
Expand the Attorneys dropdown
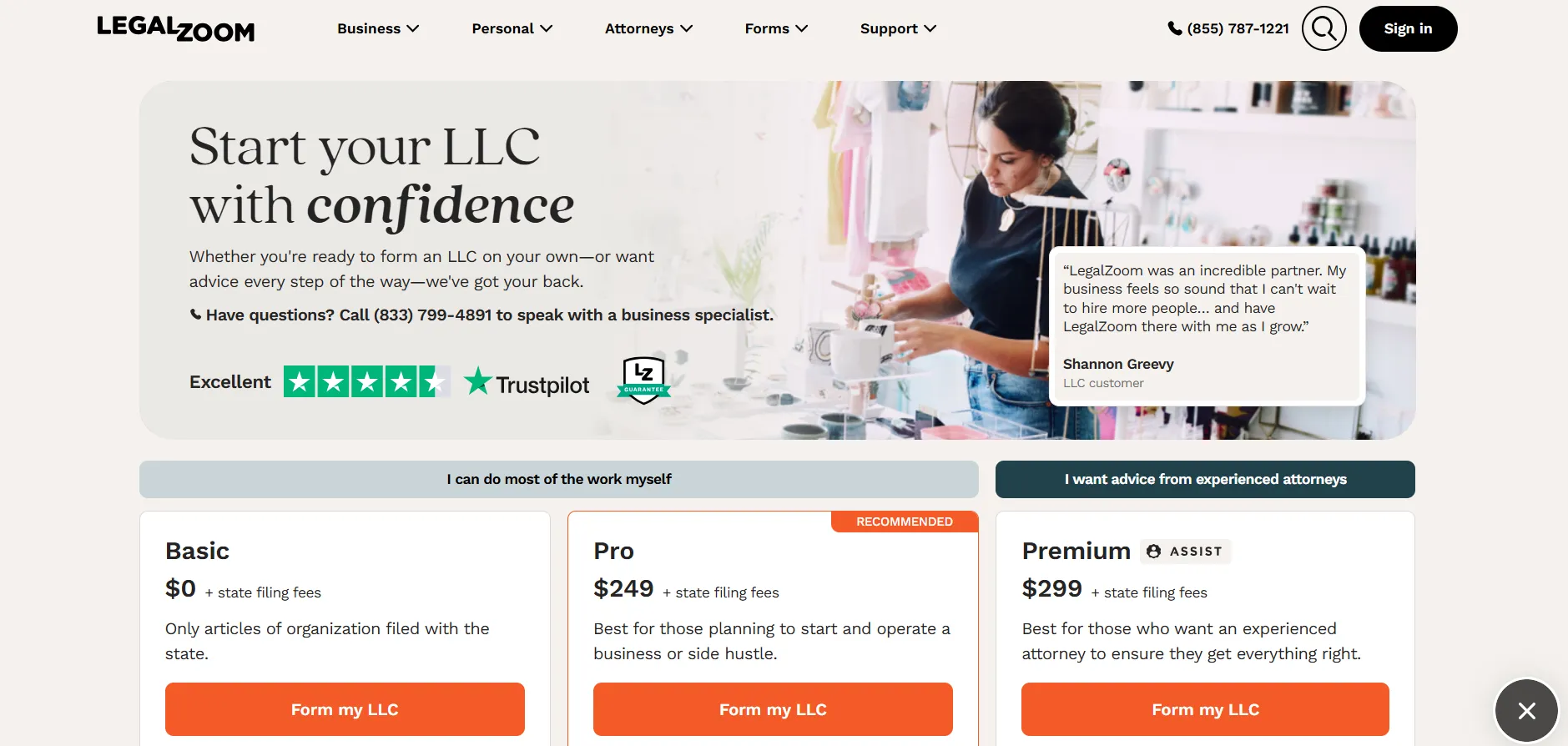[648, 28]
